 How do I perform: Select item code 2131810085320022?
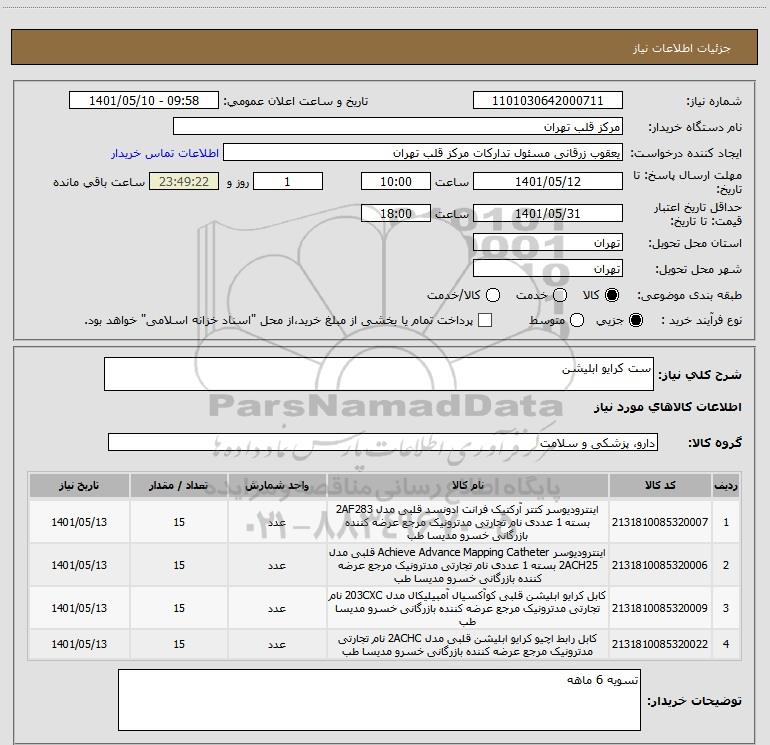coord(660,644)
